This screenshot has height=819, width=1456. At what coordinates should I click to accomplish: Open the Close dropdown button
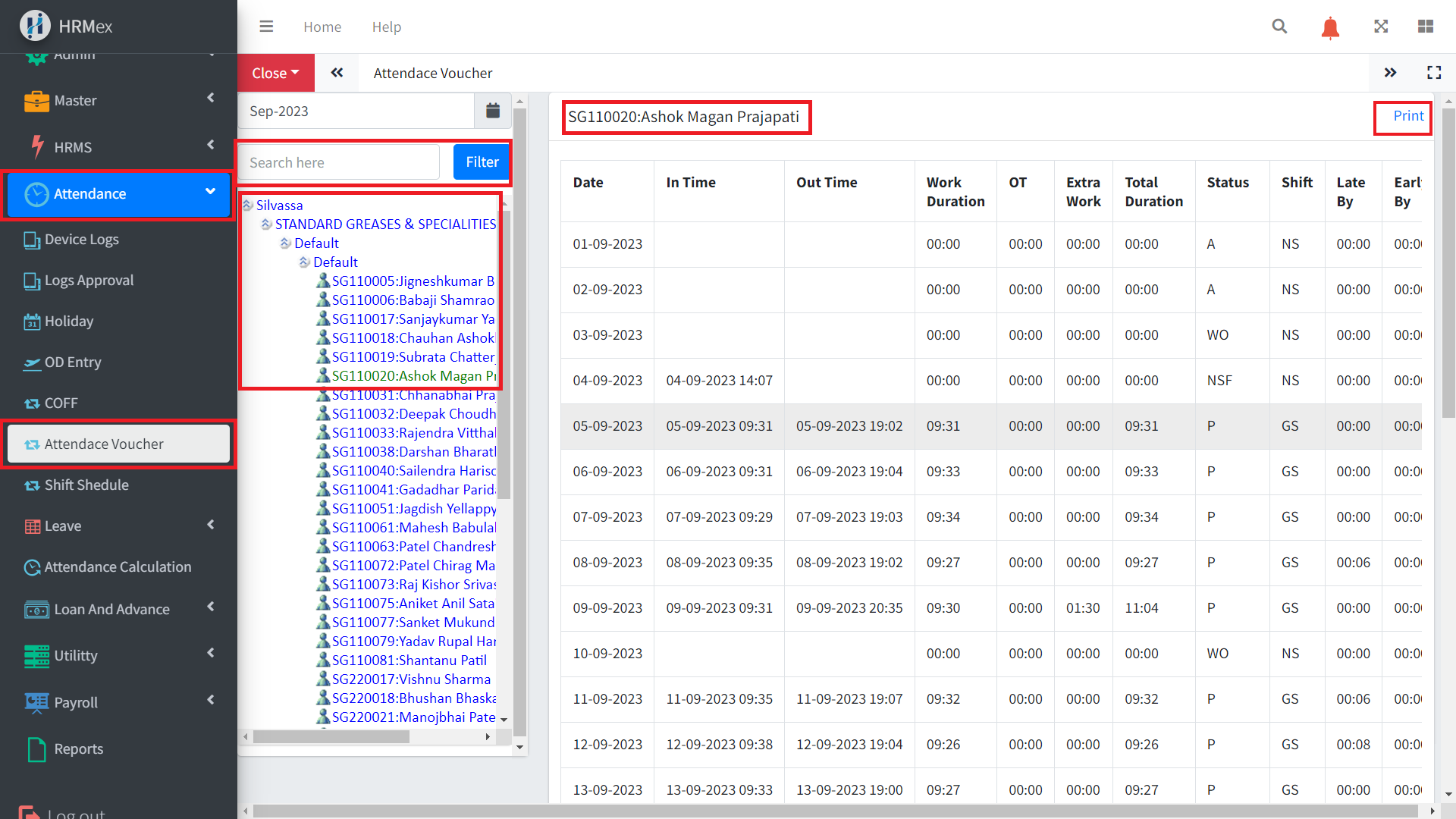275,73
